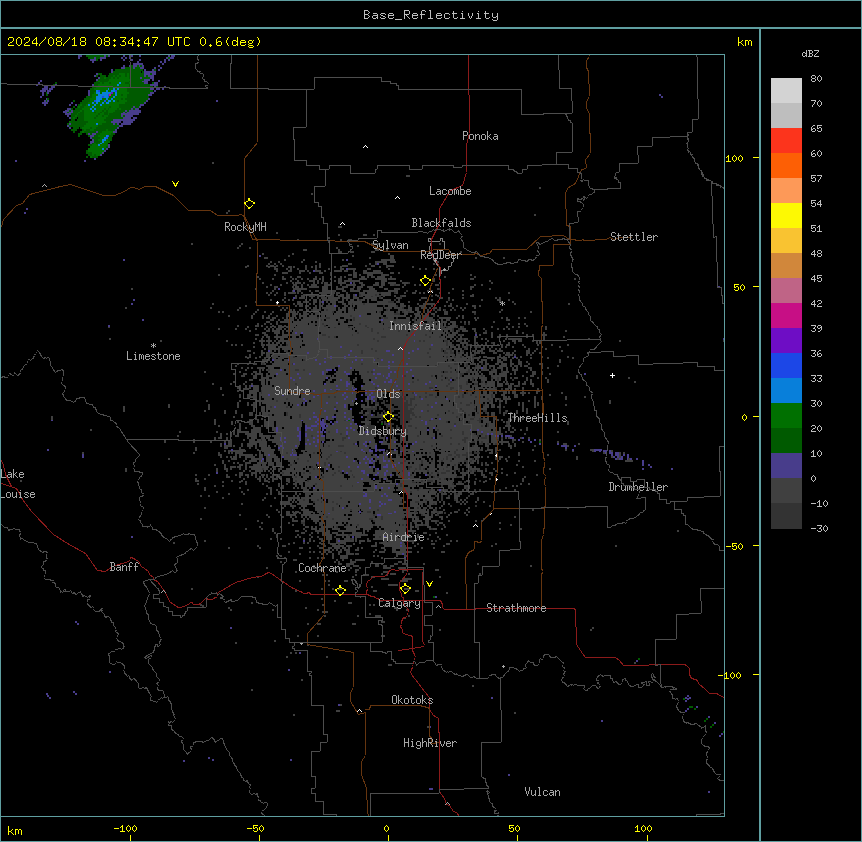Pick the indigo 0-10 dBZ legend color
Screen dimensions: 862x842
coord(786,466)
